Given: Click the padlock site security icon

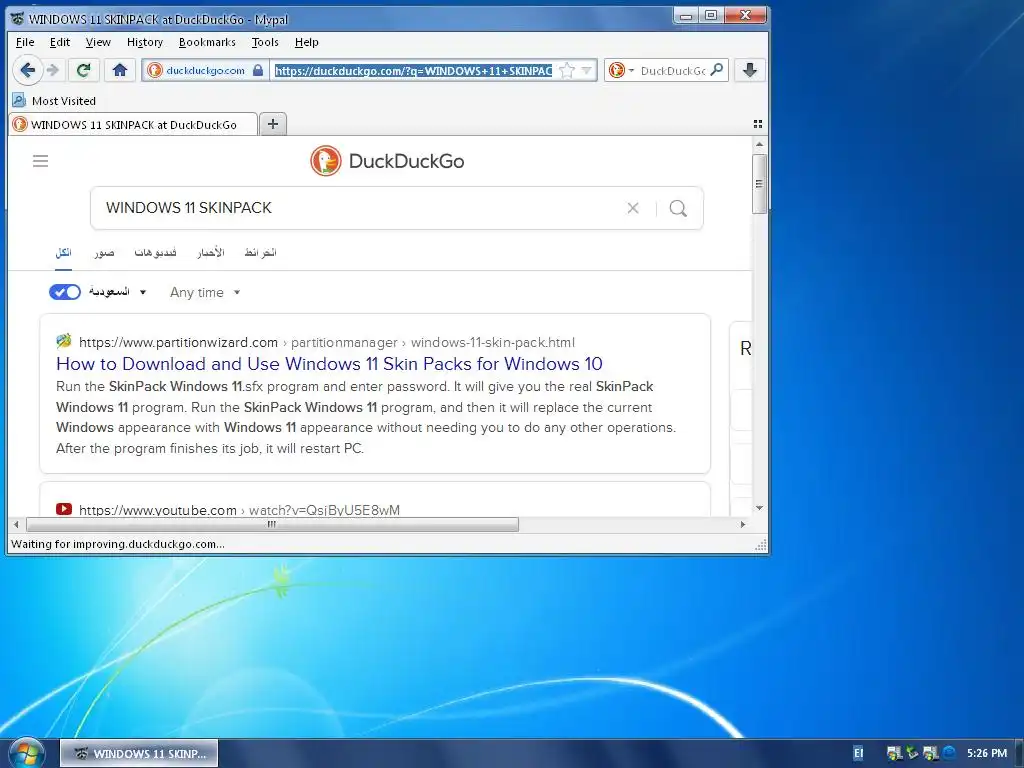Looking at the screenshot, I should coord(258,70).
